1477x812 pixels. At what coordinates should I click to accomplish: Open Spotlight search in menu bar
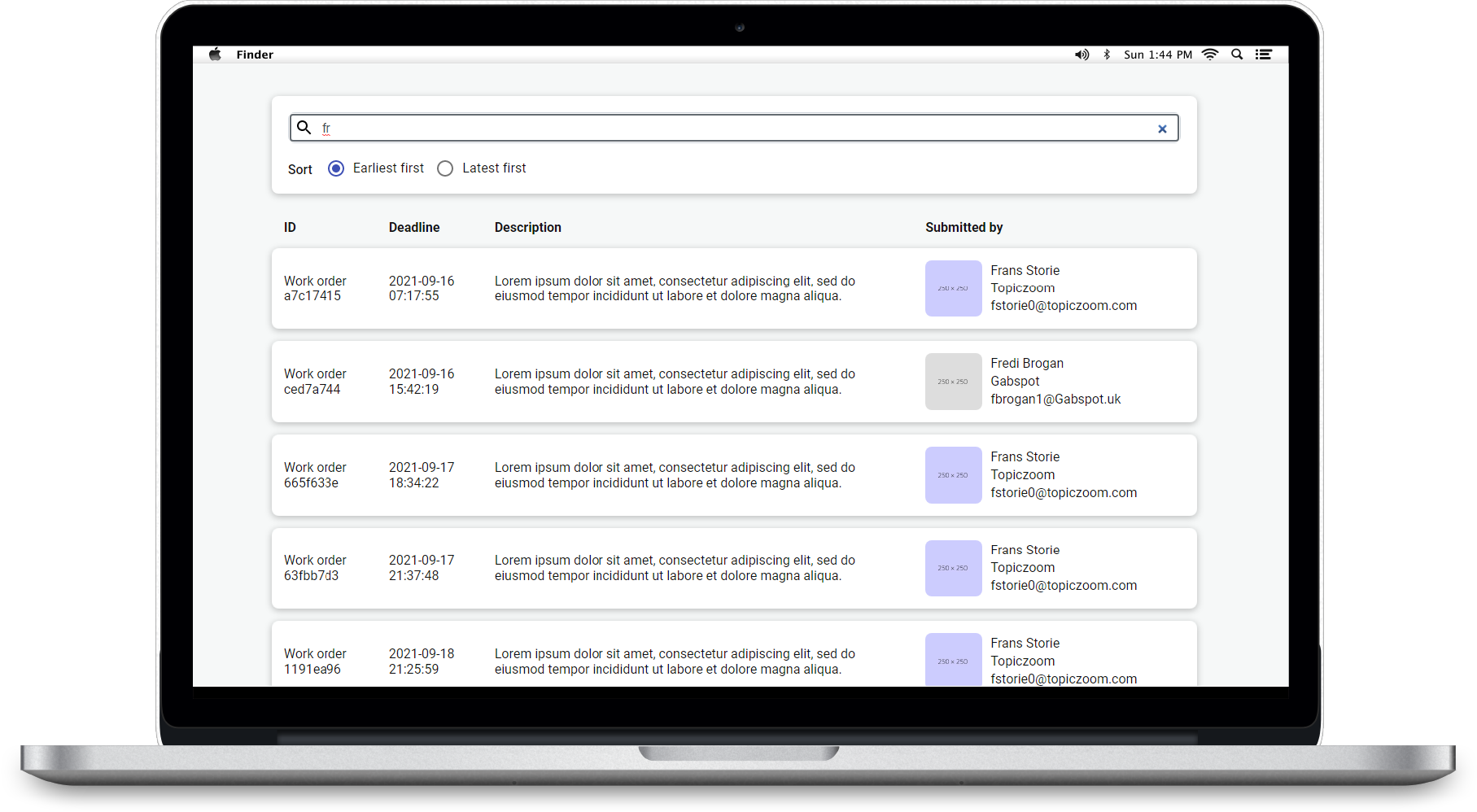[x=1237, y=55]
